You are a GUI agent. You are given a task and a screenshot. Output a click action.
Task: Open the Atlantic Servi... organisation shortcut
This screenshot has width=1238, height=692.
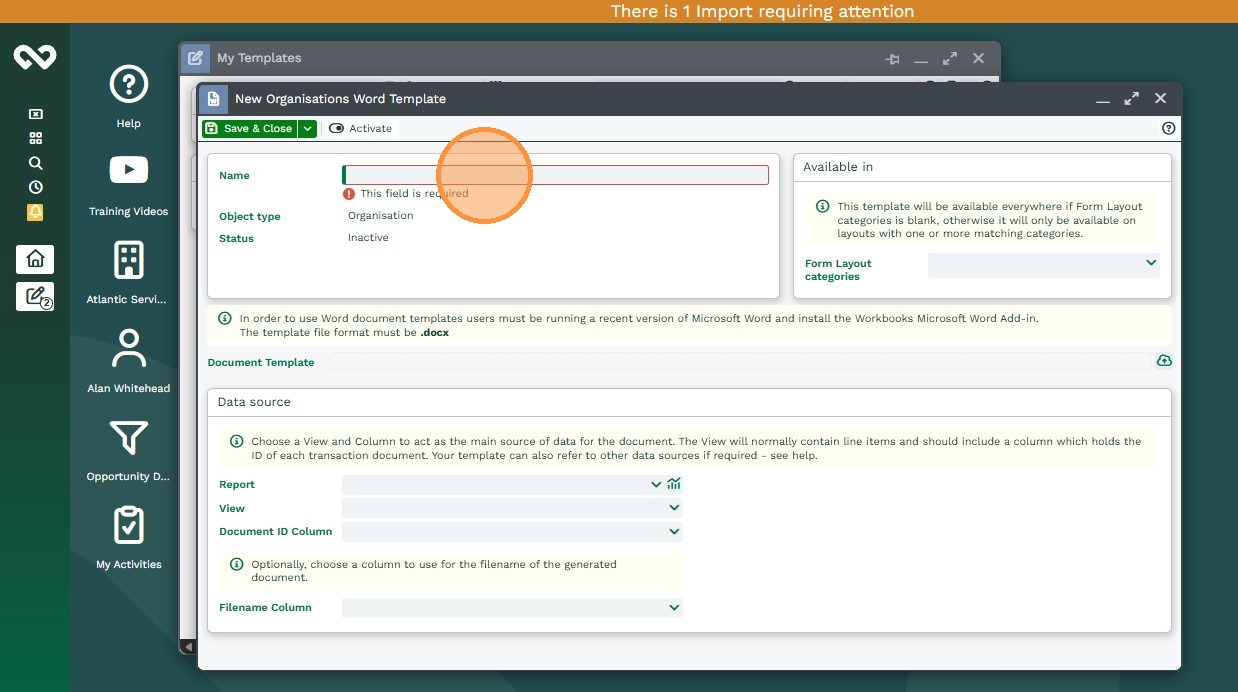(128, 272)
